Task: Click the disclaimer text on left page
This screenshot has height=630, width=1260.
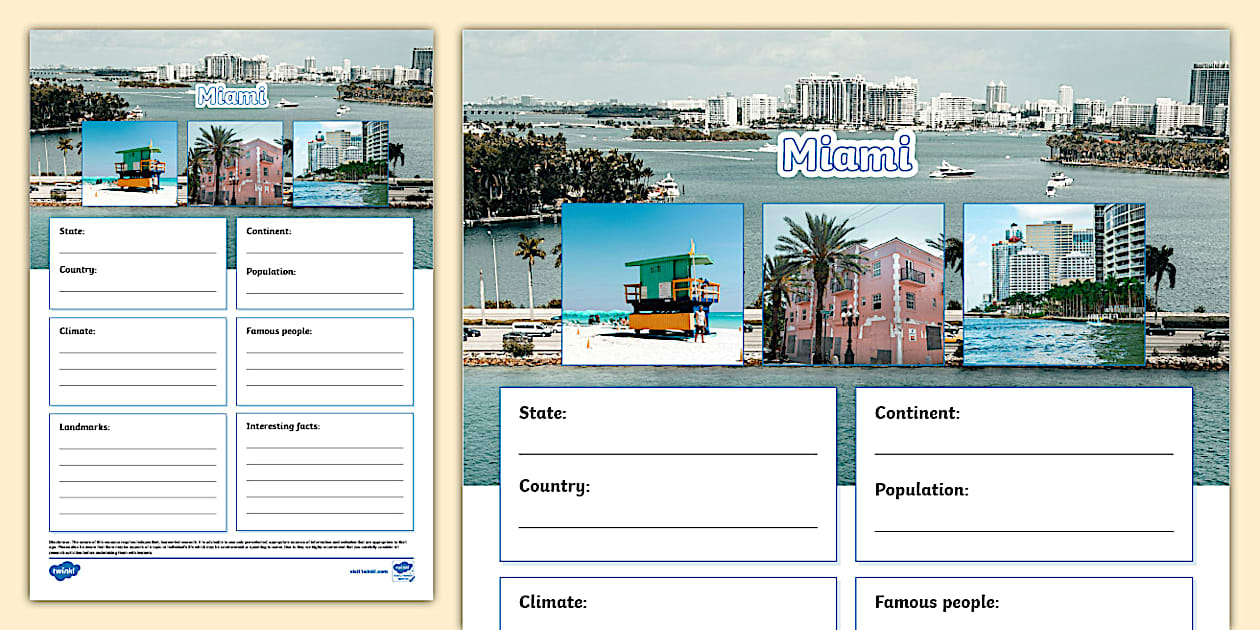Action: [x=231, y=546]
